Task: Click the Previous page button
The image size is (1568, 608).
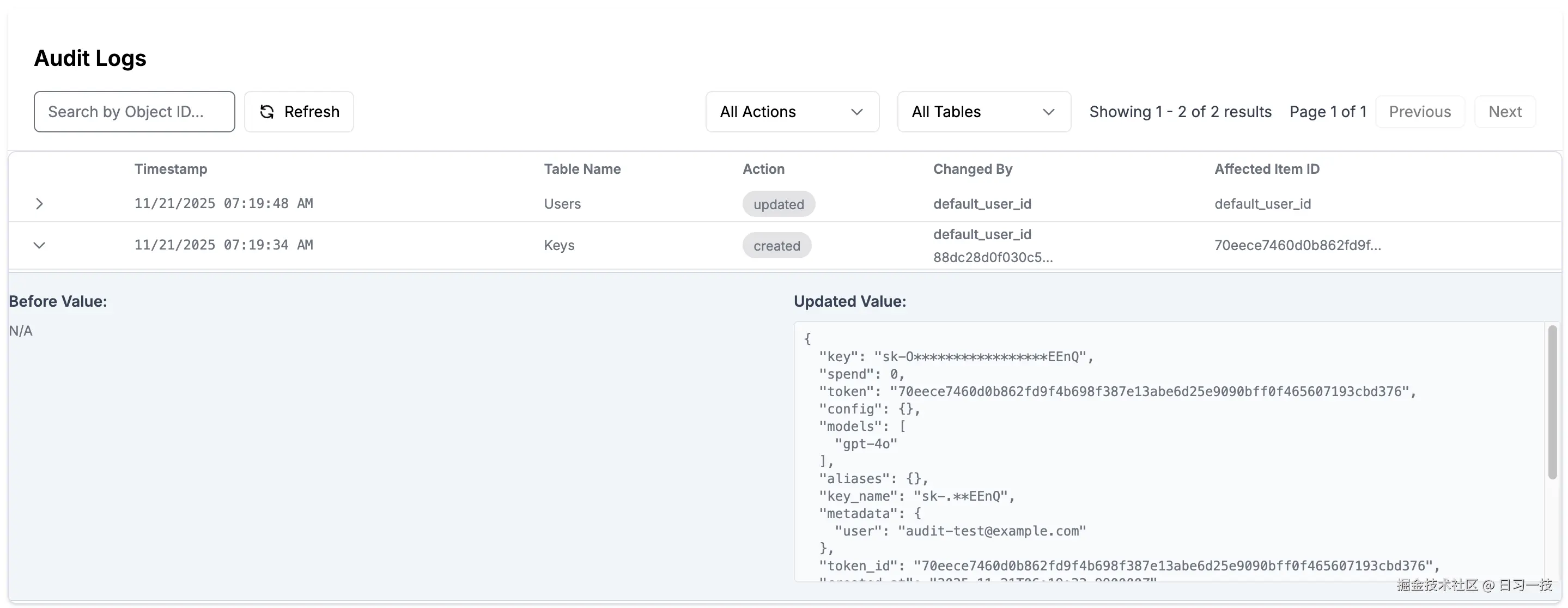Action: [1419, 111]
